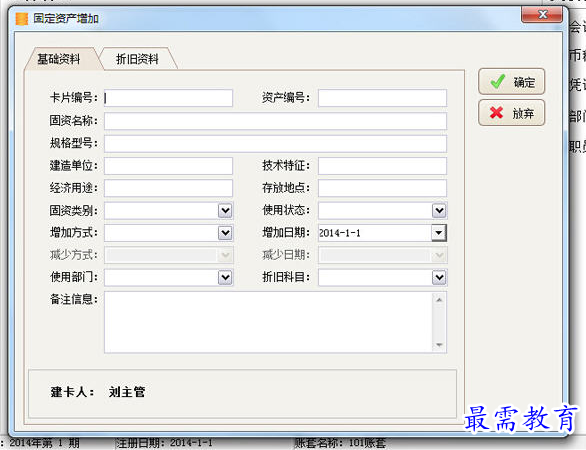Viewport: 586px width, 450px height.
Task: Click the 确定 confirm button
Action: [x=511, y=81]
